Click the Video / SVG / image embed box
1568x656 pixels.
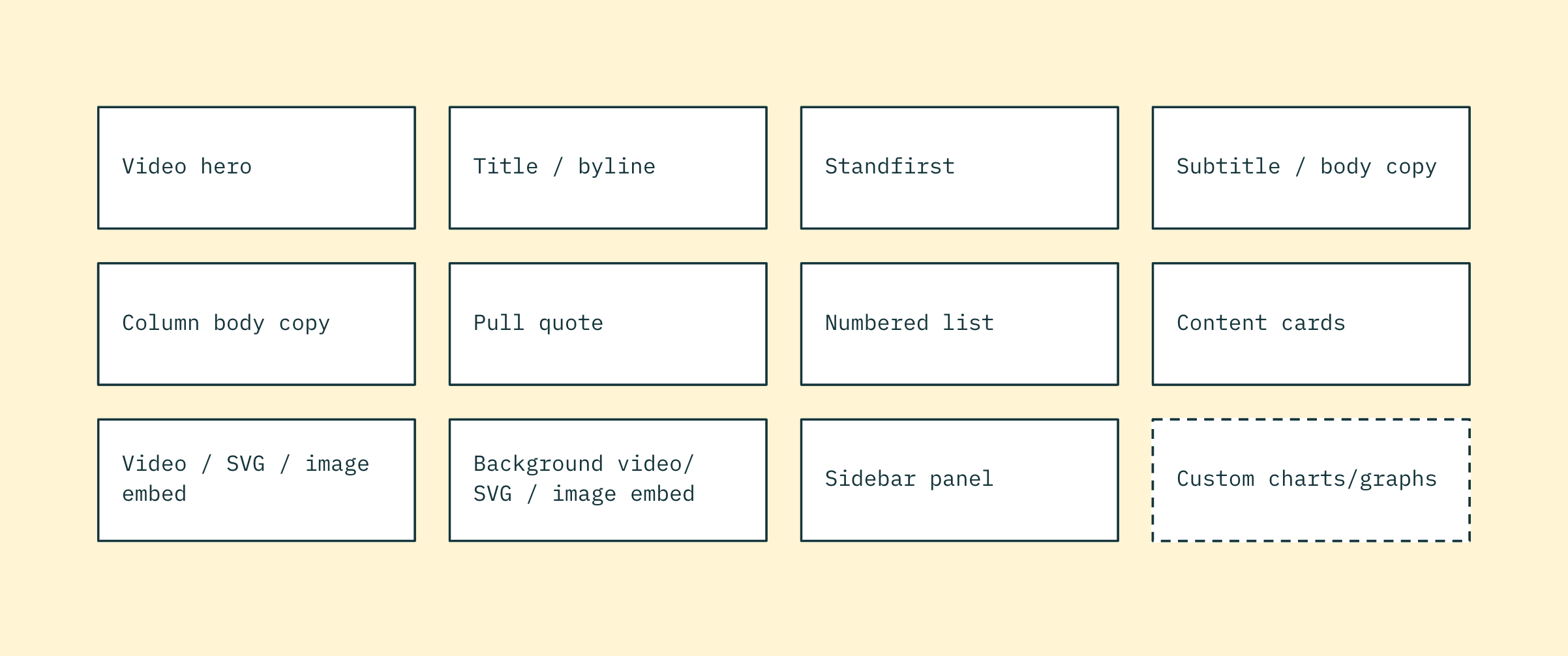[256, 480]
